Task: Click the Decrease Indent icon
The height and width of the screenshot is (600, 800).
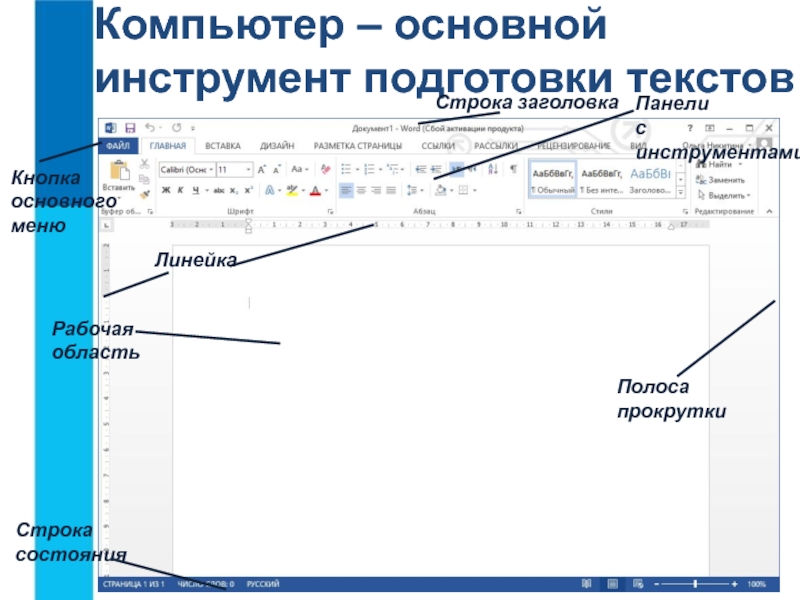Action: 420,169
